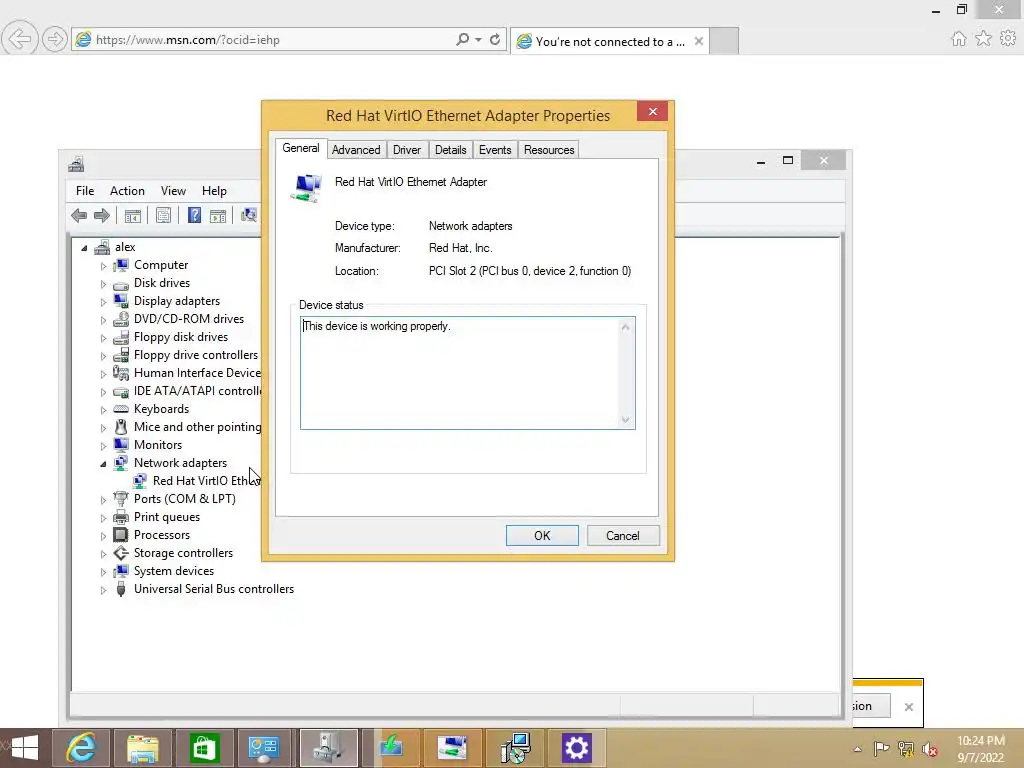Expand the Processors category

coord(103,536)
